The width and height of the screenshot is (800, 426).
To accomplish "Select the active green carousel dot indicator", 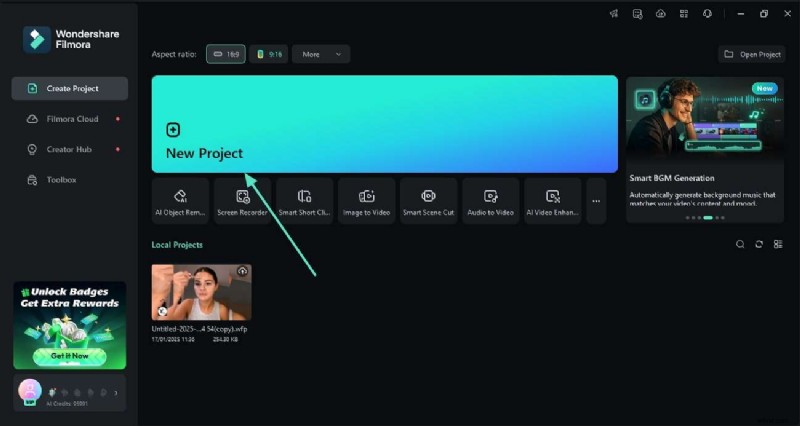I will pyautogui.click(x=708, y=218).
